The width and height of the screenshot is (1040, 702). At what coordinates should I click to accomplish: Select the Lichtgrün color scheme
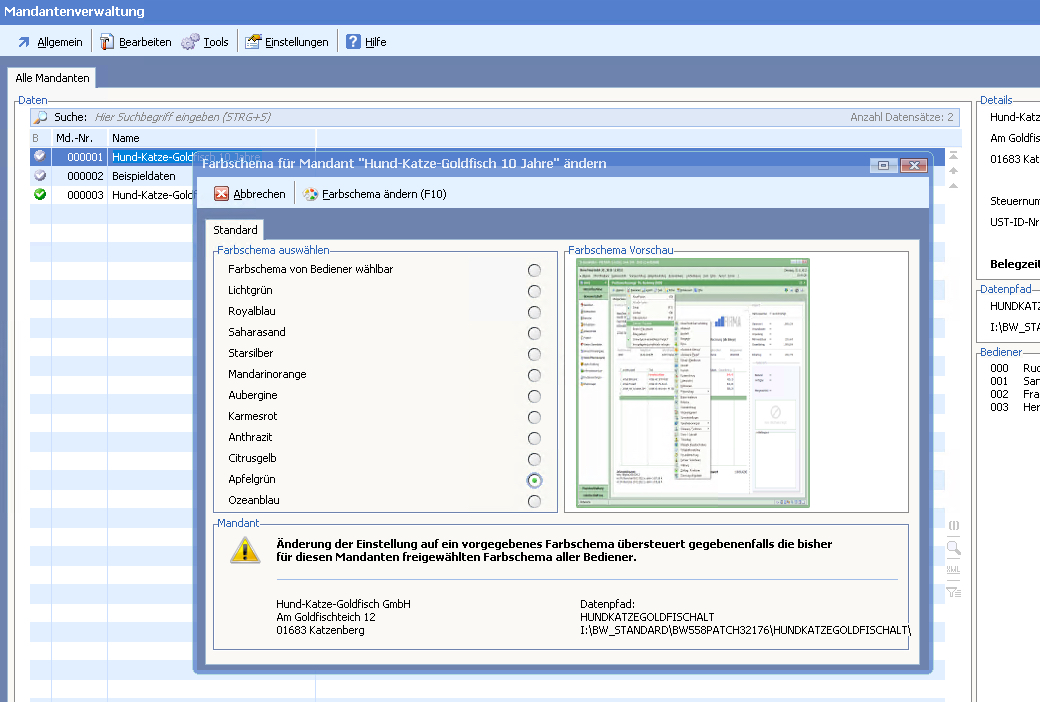pyautogui.click(x=534, y=291)
